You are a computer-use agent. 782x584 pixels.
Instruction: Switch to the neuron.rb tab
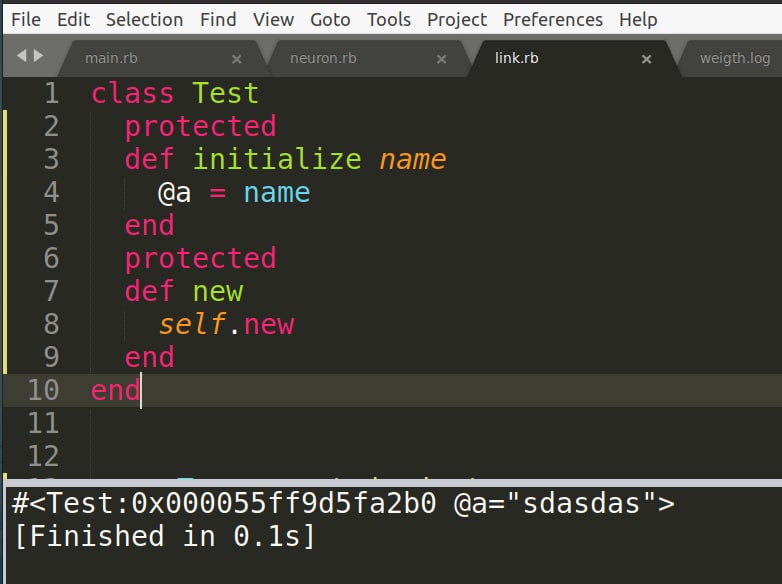[322, 58]
